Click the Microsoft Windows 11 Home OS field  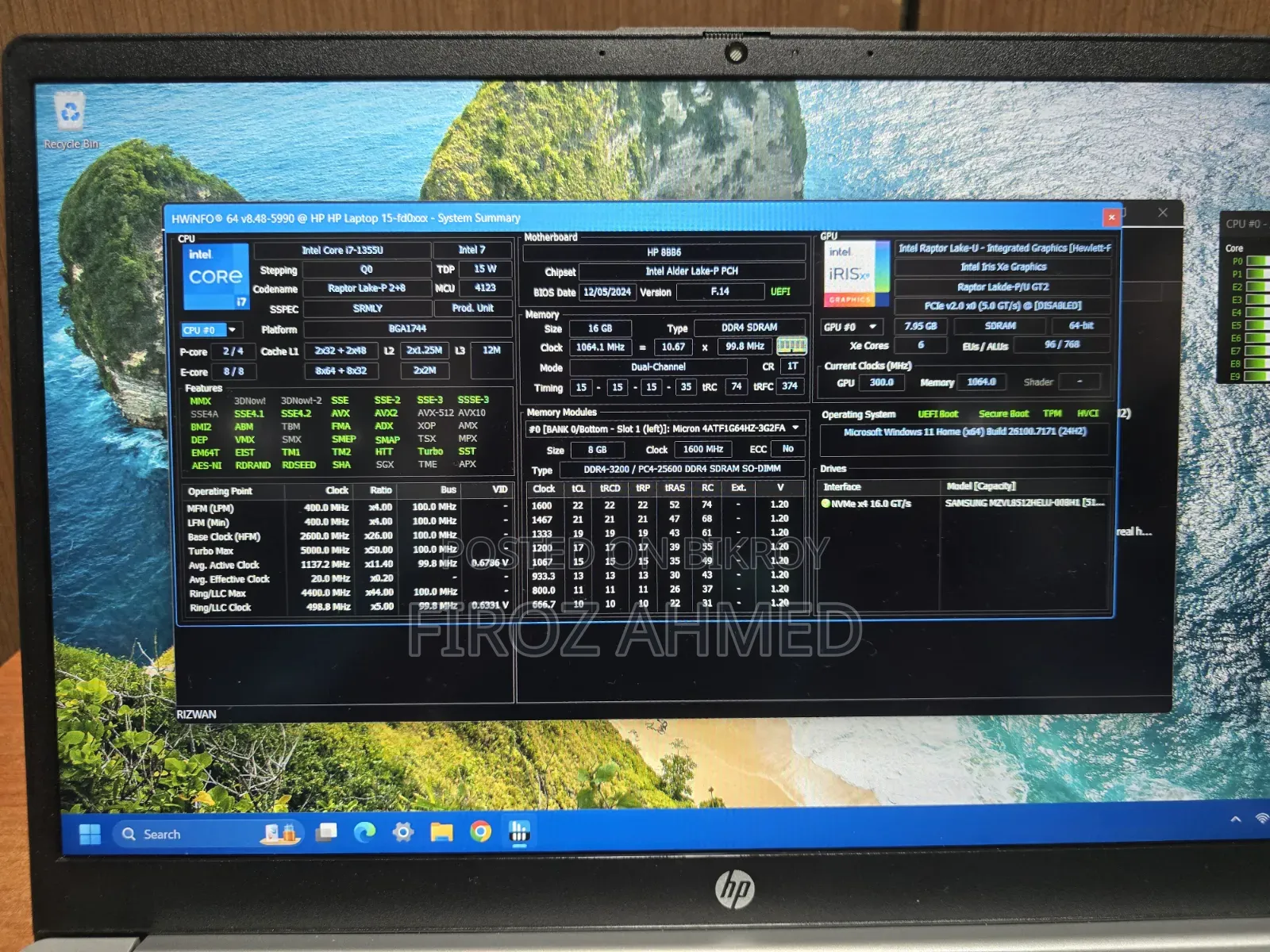click(965, 432)
